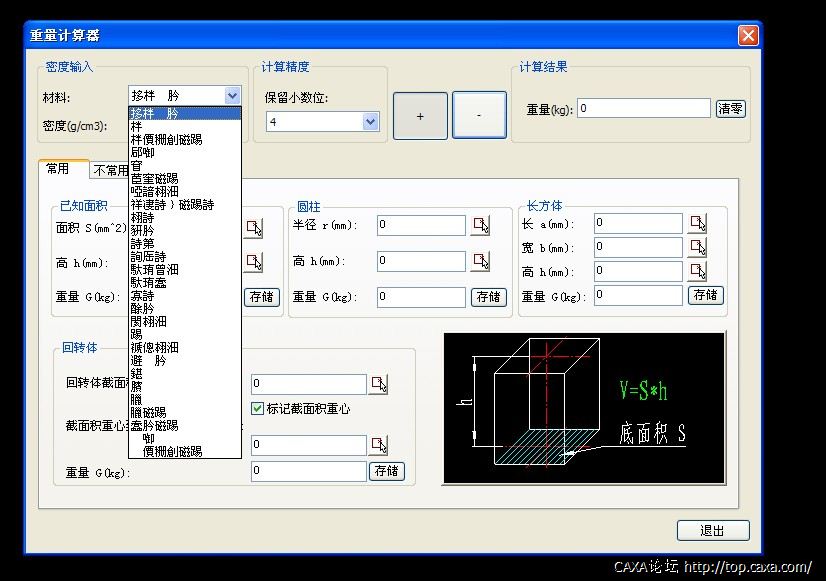Open the 保留小数位 precision dropdown
Image resolution: width=826 pixels, height=581 pixels.
click(x=370, y=122)
